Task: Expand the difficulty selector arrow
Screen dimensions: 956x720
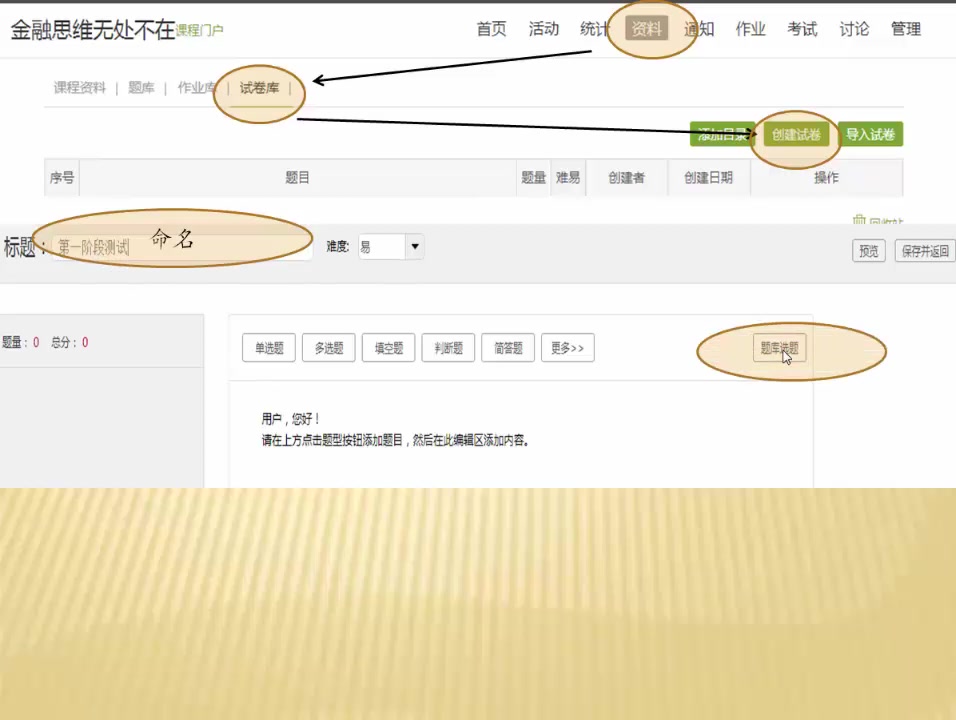Action: click(414, 246)
